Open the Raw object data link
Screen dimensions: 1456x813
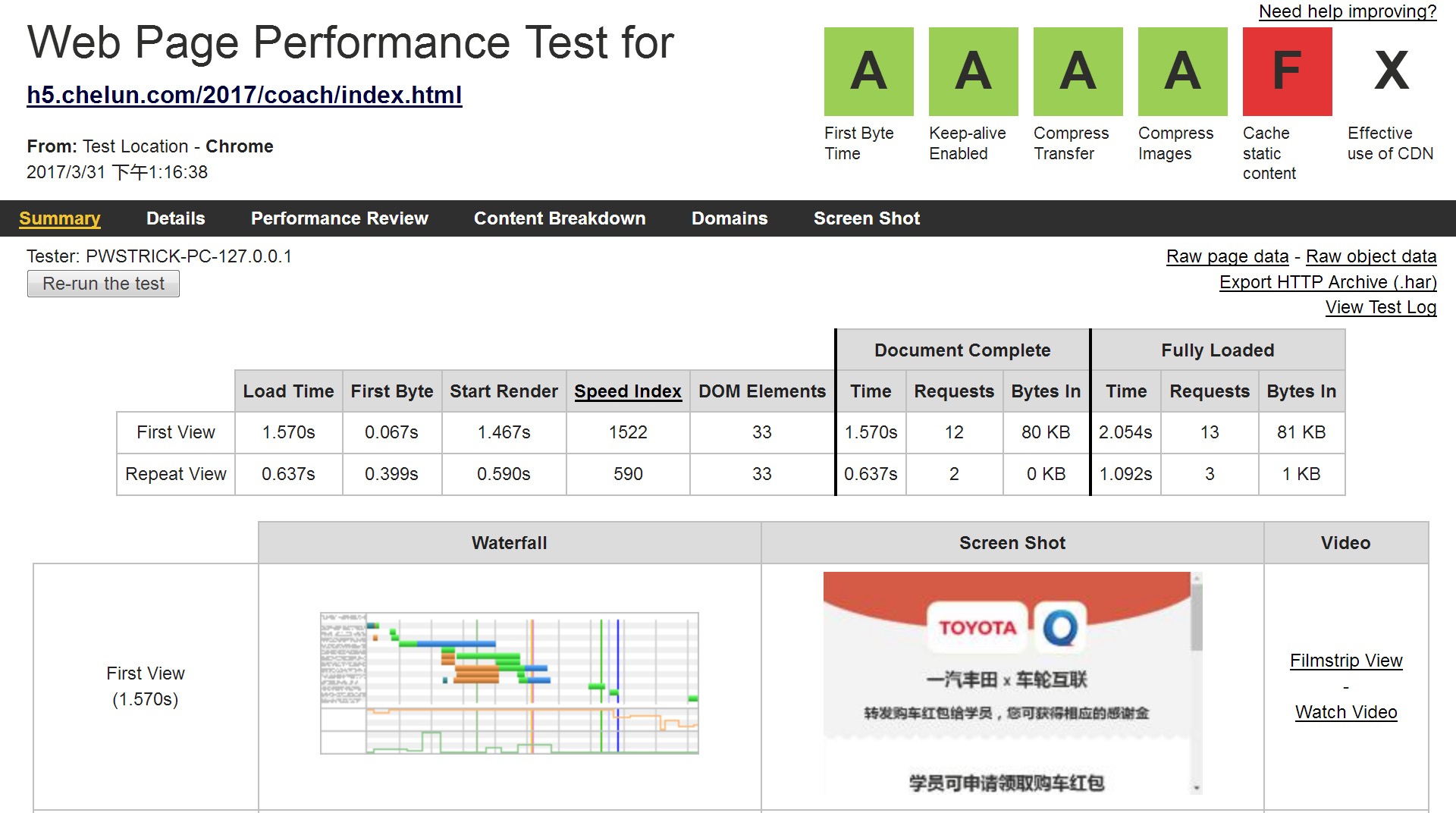click(x=1371, y=256)
